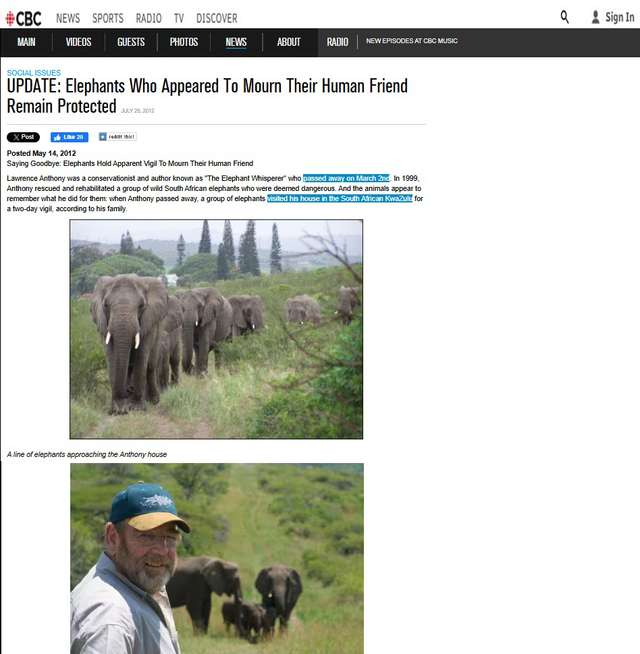The width and height of the screenshot is (640, 654).
Task: Click the SOCIAL ISSUES category link
Action: click(x=34, y=73)
